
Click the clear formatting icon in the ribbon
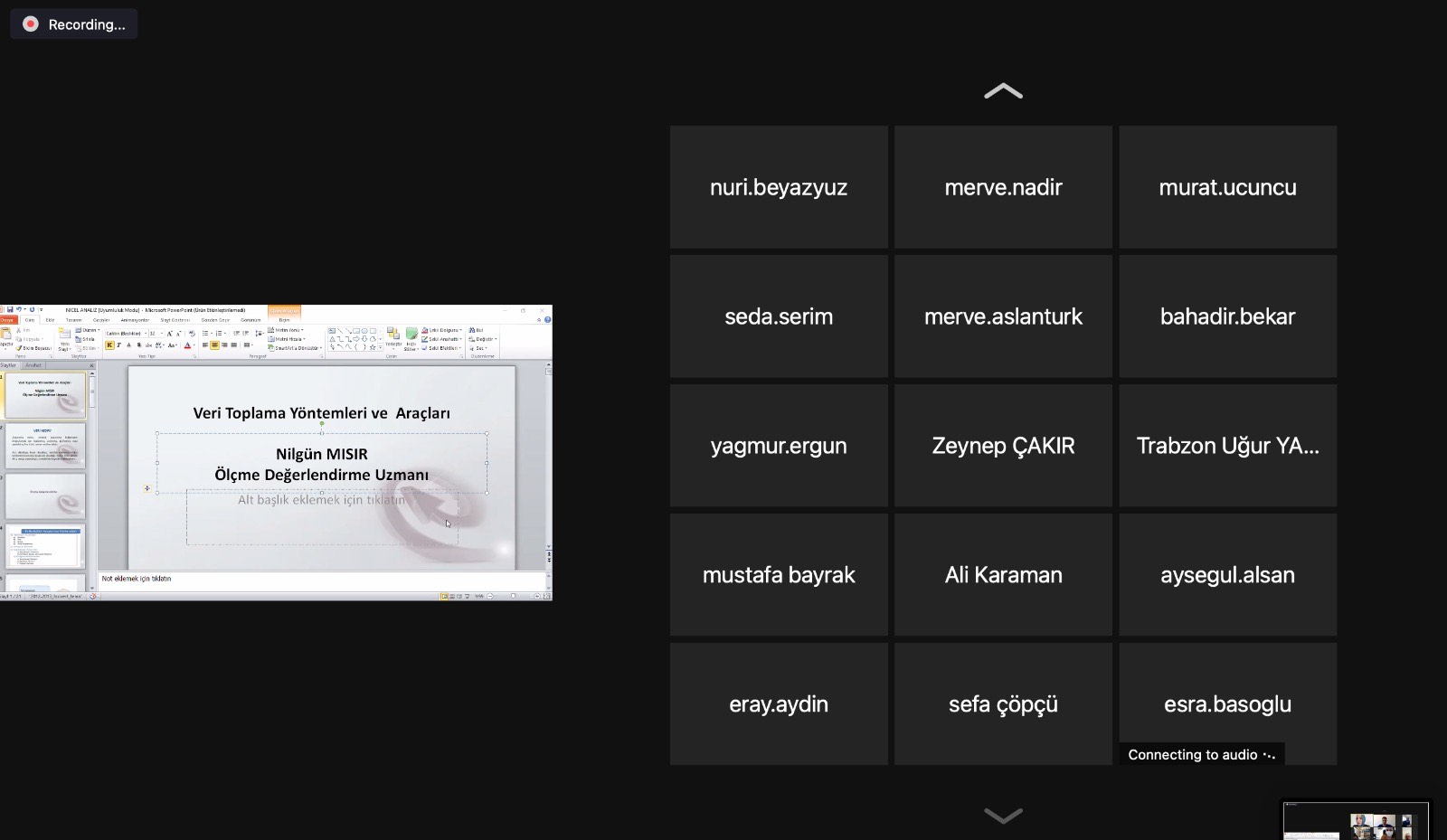(x=192, y=334)
